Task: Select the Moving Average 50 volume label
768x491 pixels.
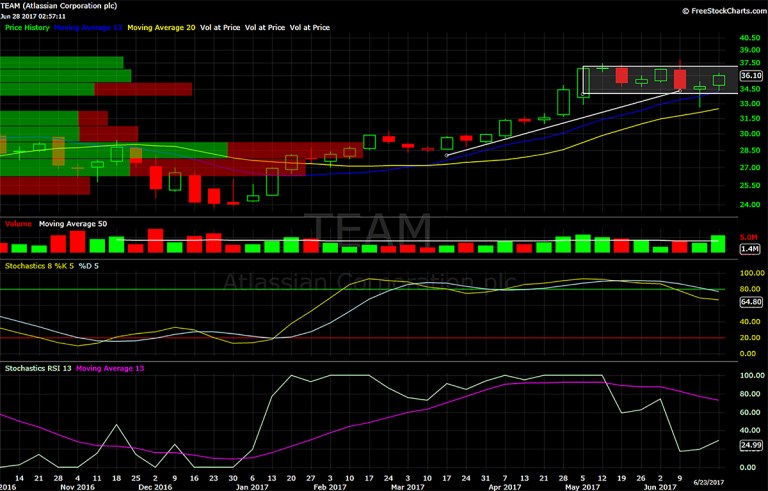Action: point(73,224)
